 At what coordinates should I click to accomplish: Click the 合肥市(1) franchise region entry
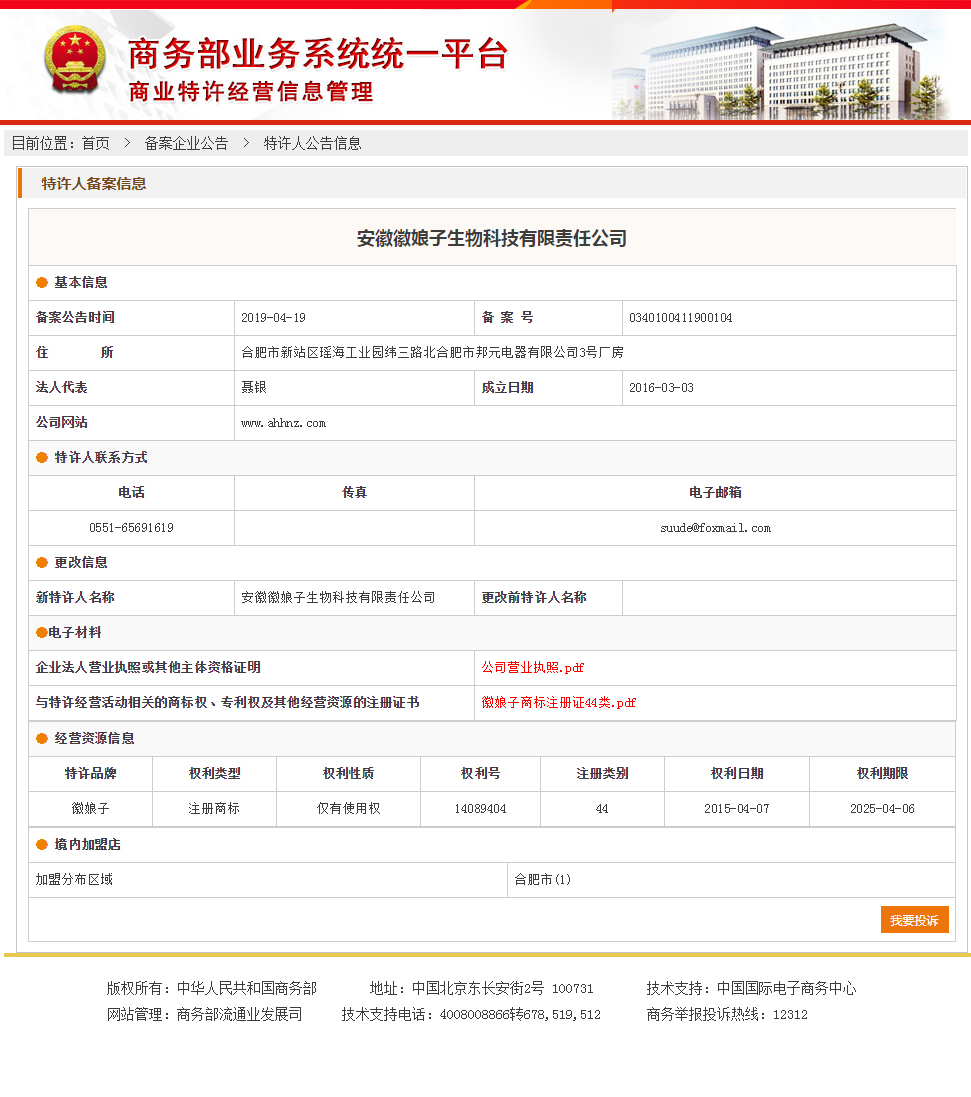click(x=542, y=880)
